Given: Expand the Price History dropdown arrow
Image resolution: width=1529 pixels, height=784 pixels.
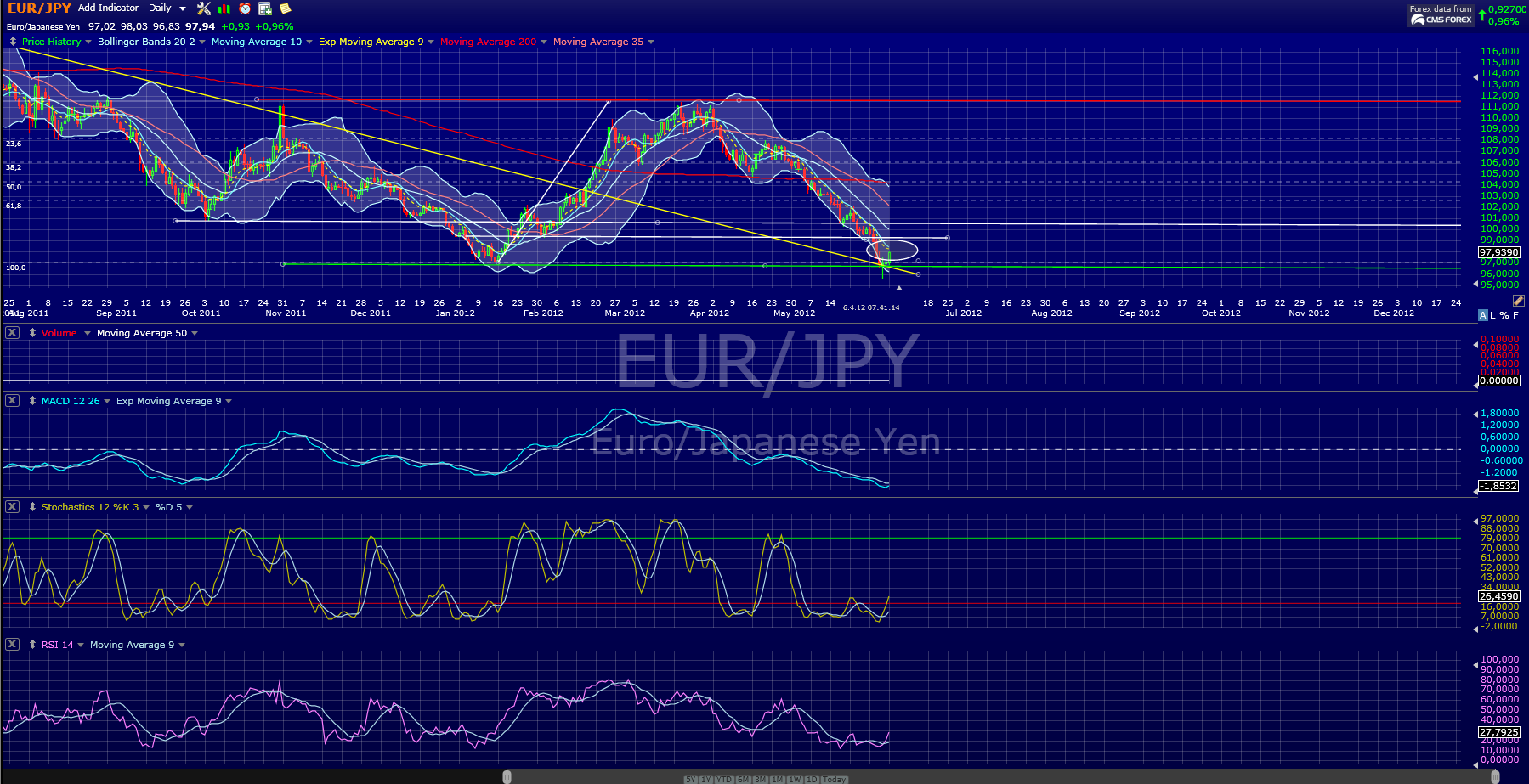Looking at the screenshot, I should pyautogui.click(x=88, y=42).
